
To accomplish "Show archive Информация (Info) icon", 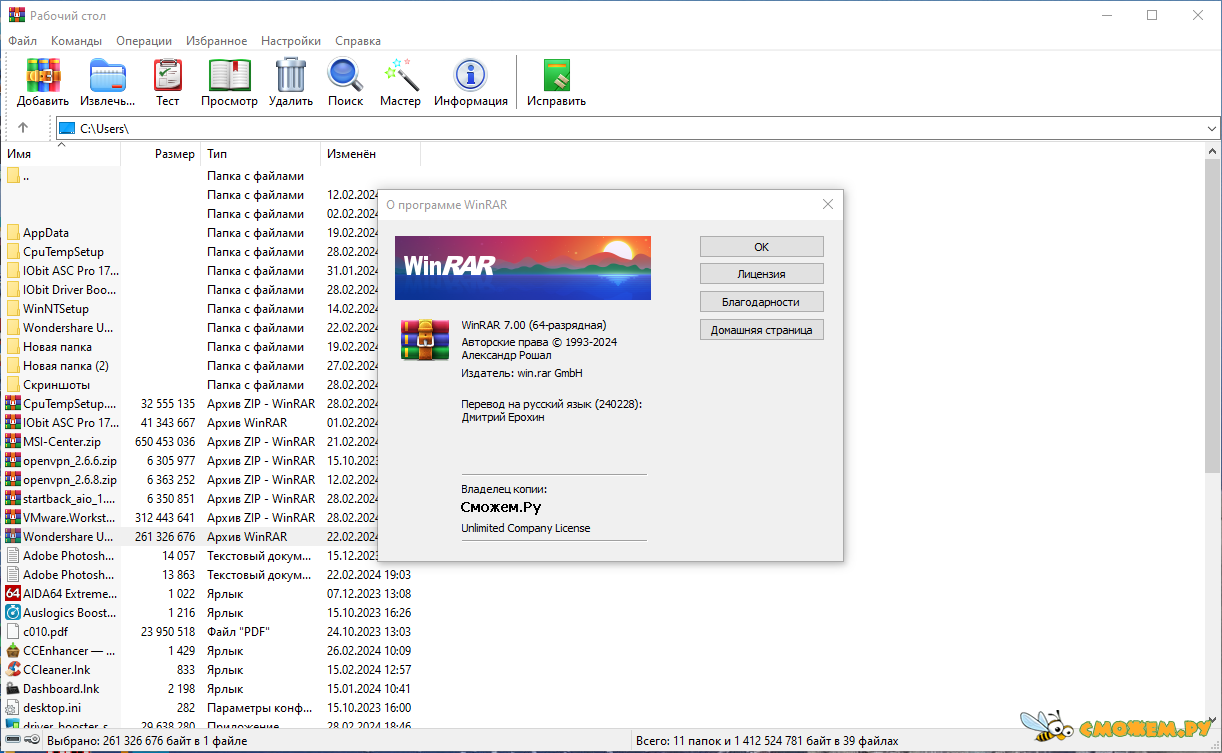I will pos(470,76).
